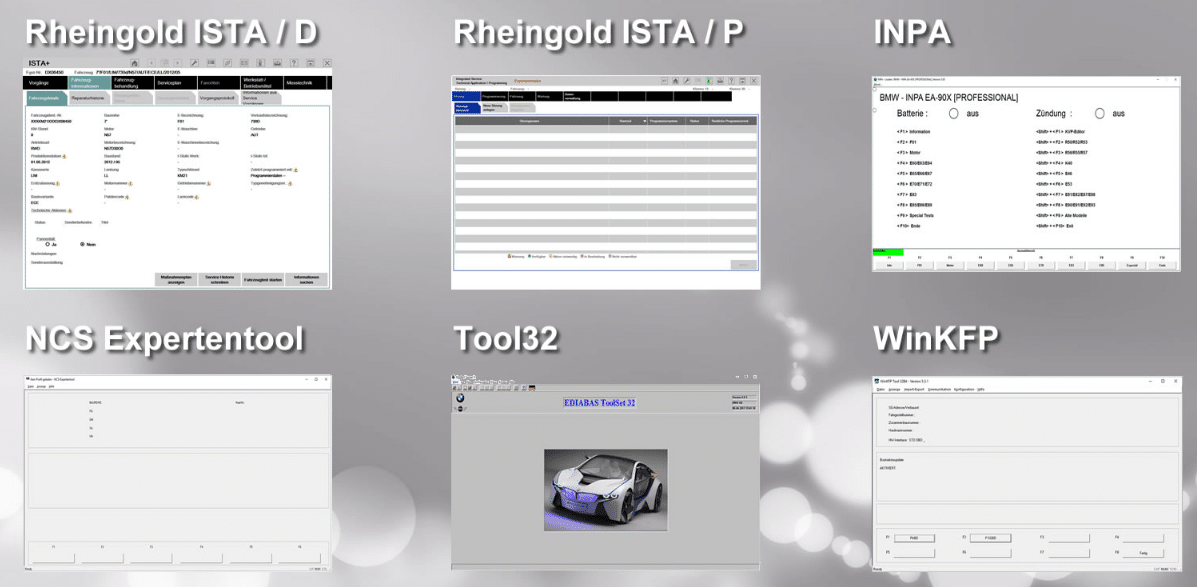Click the Zündung status indicator circle
1197x587 pixels.
pos(1100,114)
